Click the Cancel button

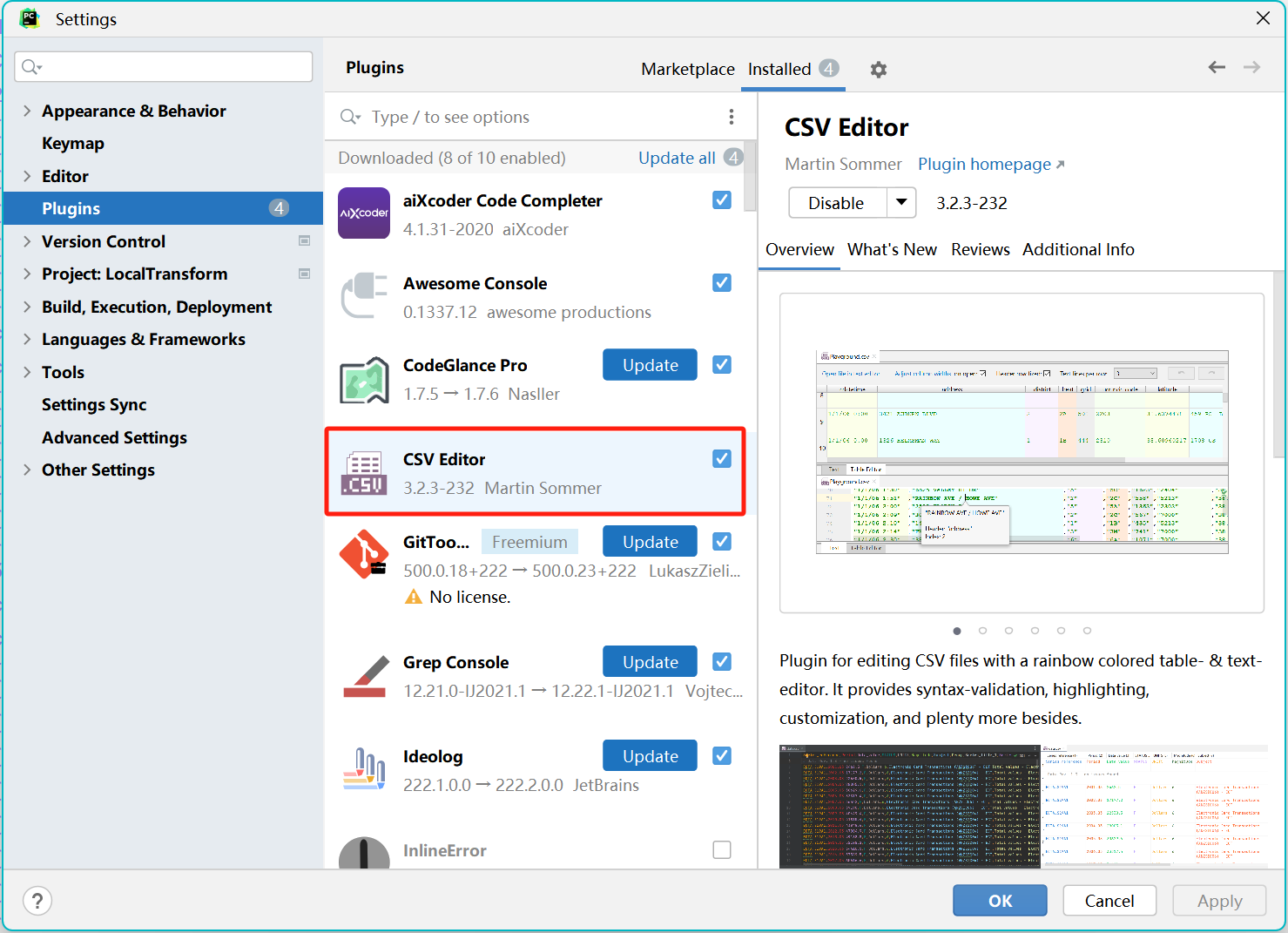[1109, 901]
